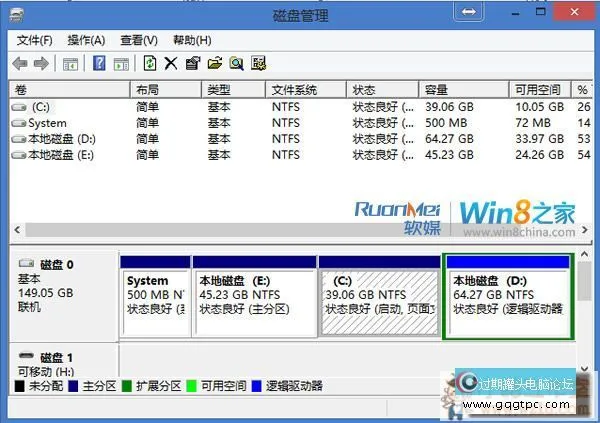
Task: Open the 操作(A) menu
Action: [86, 40]
